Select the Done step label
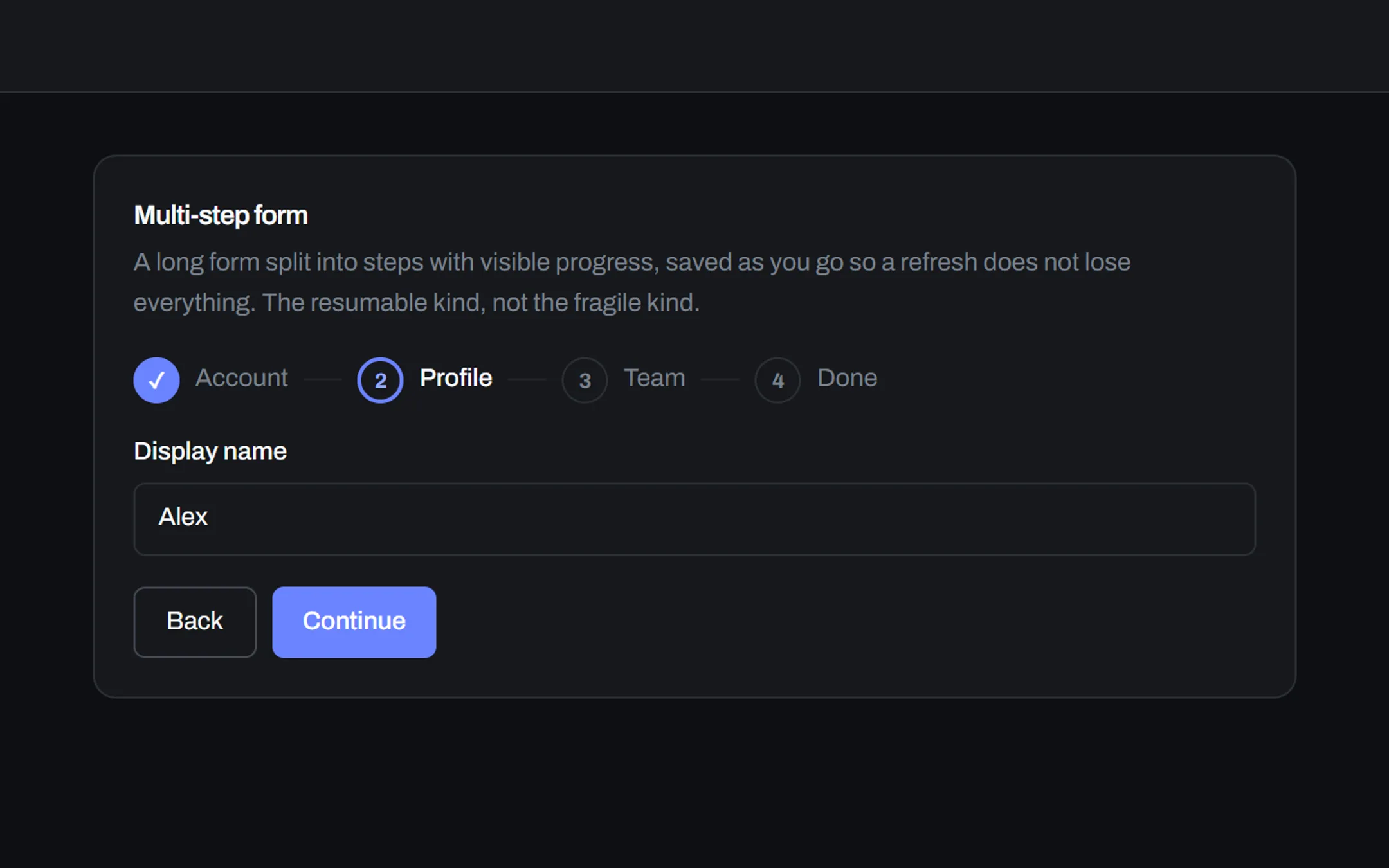Viewport: 1389px width, 868px height. (x=848, y=378)
